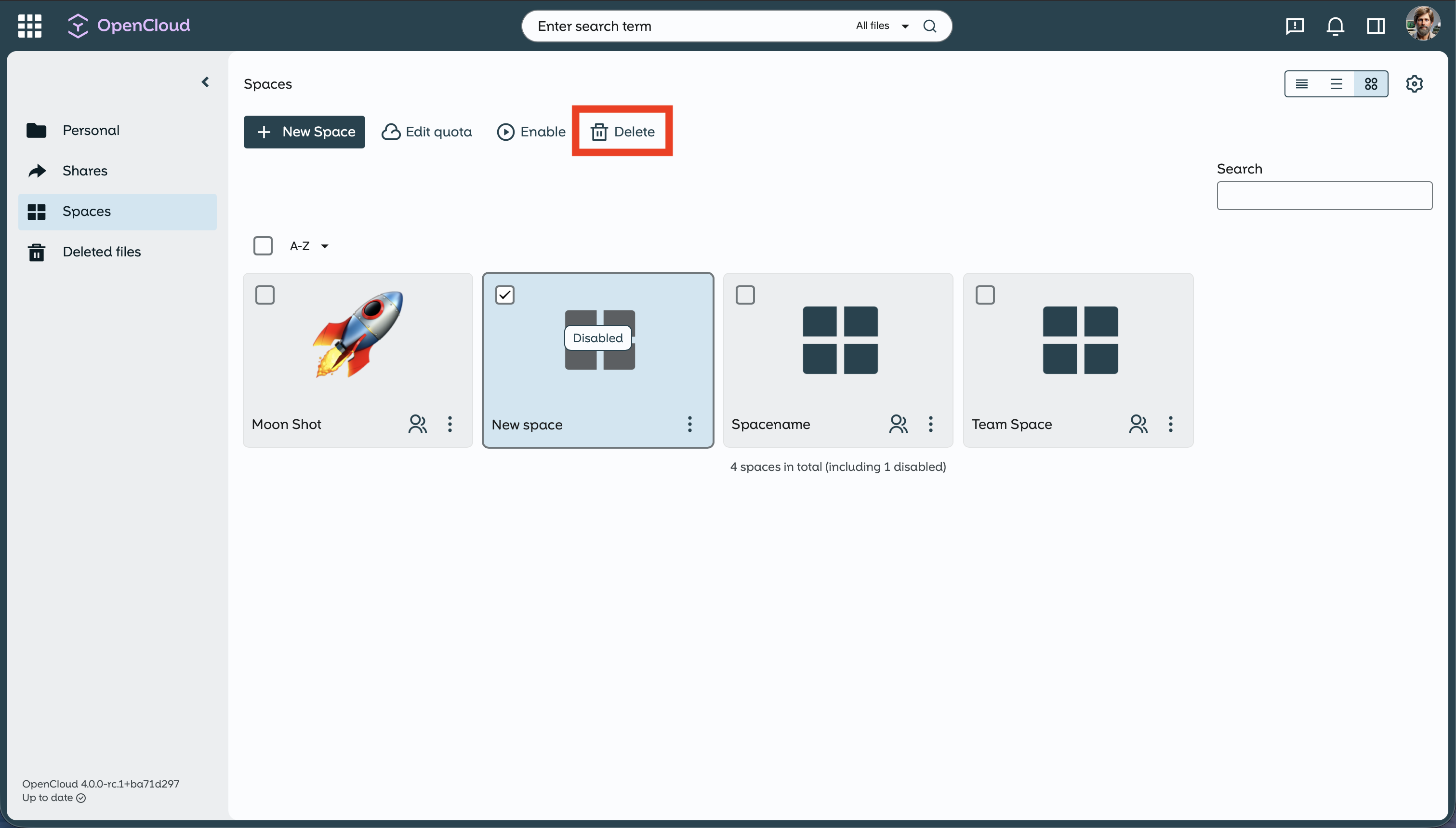Screen dimensions: 1456x828
Task: Switch to tiles view mode icon
Action: [x=1370, y=83]
